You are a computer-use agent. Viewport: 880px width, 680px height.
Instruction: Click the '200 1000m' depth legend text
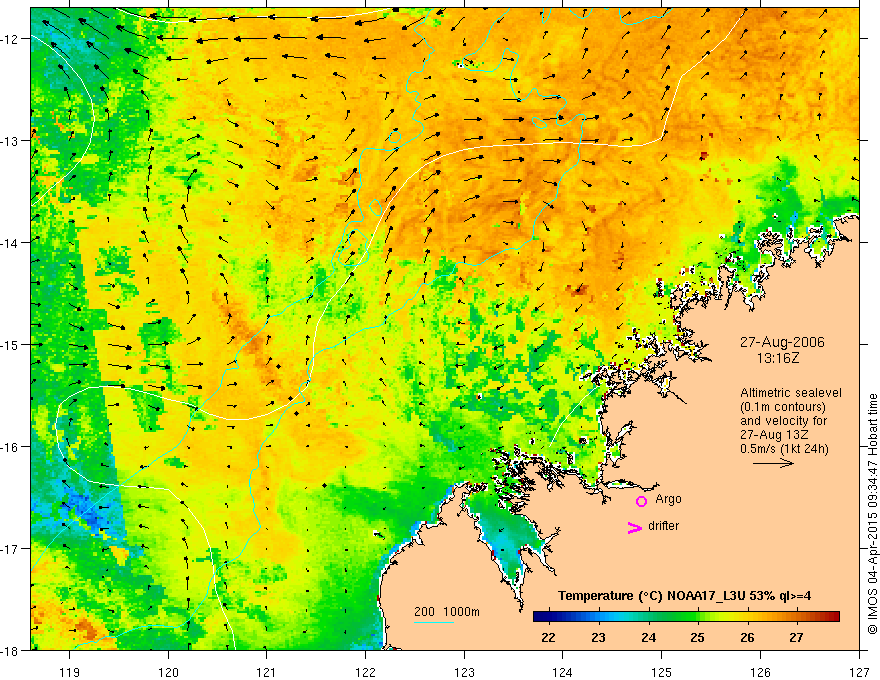447,612
